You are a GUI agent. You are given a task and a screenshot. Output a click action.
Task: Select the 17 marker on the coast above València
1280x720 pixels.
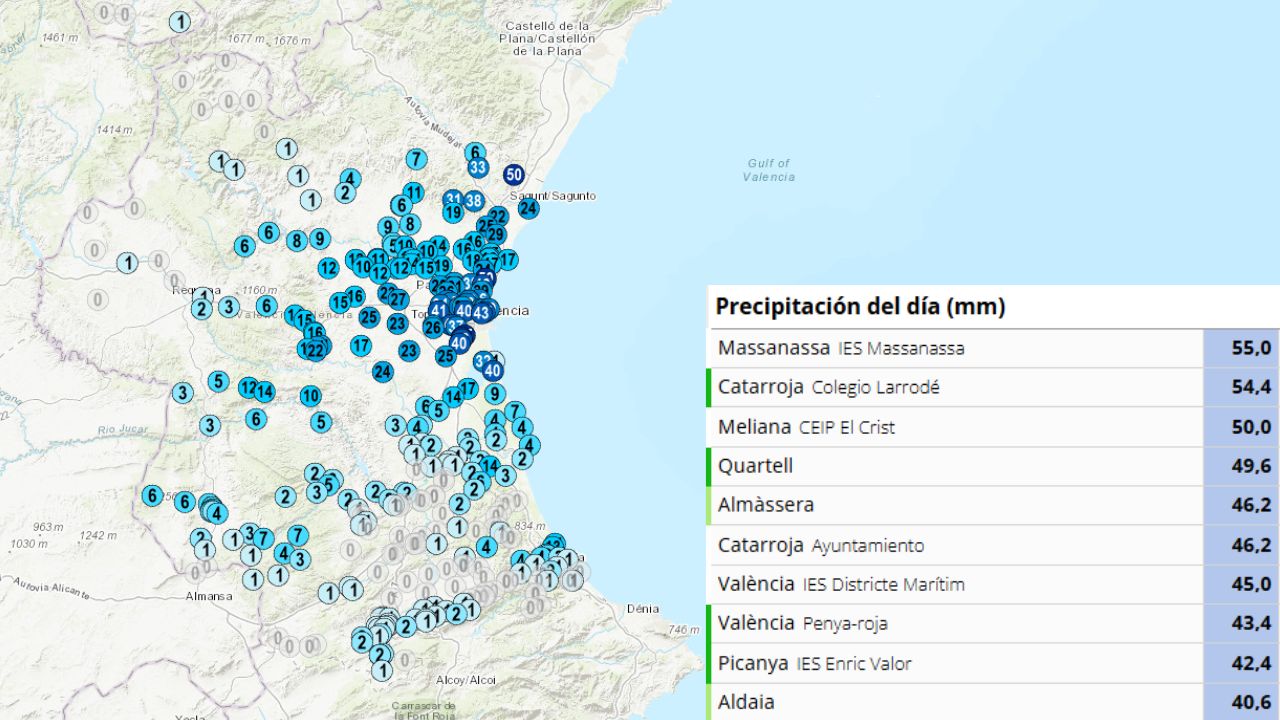[507, 260]
